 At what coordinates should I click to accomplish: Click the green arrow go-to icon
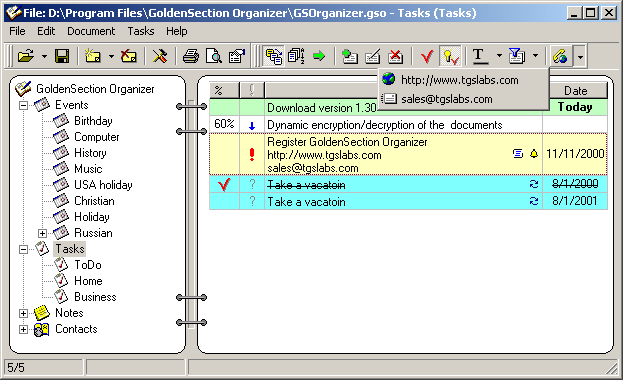coord(319,56)
